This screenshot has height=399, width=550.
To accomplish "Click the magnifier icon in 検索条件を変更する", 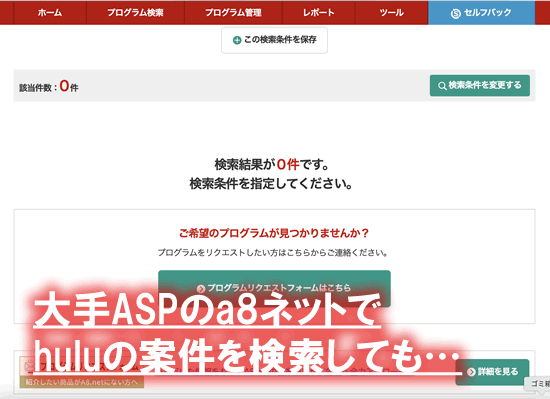I will pyautogui.click(x=442, y=86).
